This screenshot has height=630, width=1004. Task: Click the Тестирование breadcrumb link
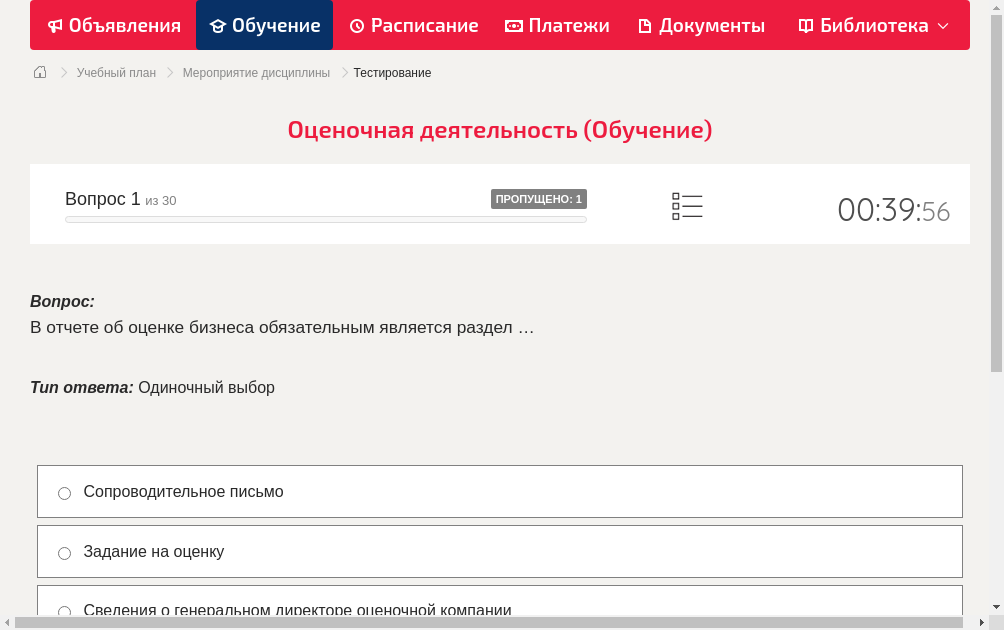coord(391,72)
